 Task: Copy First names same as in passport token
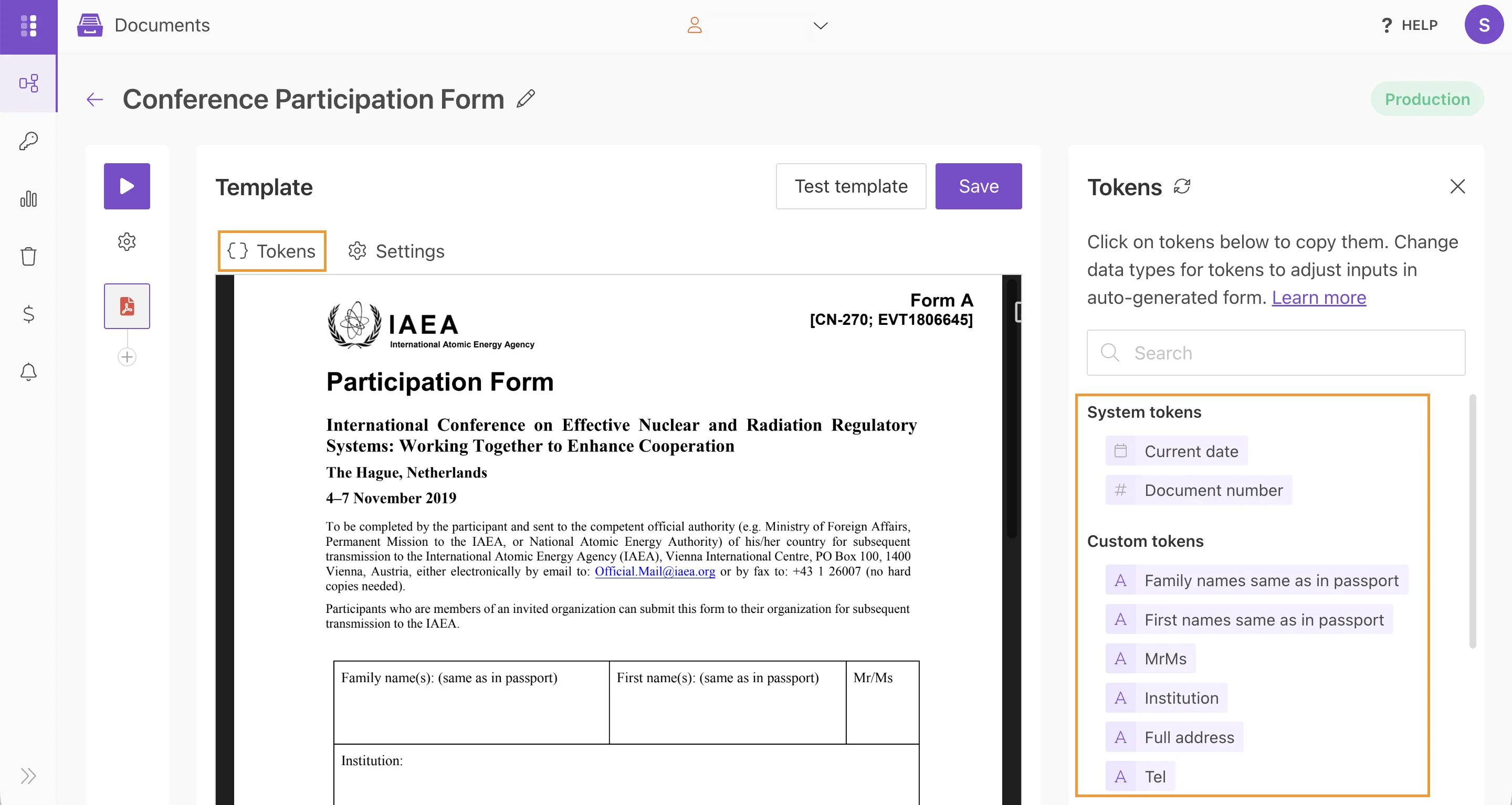[x=1264, y=620]
